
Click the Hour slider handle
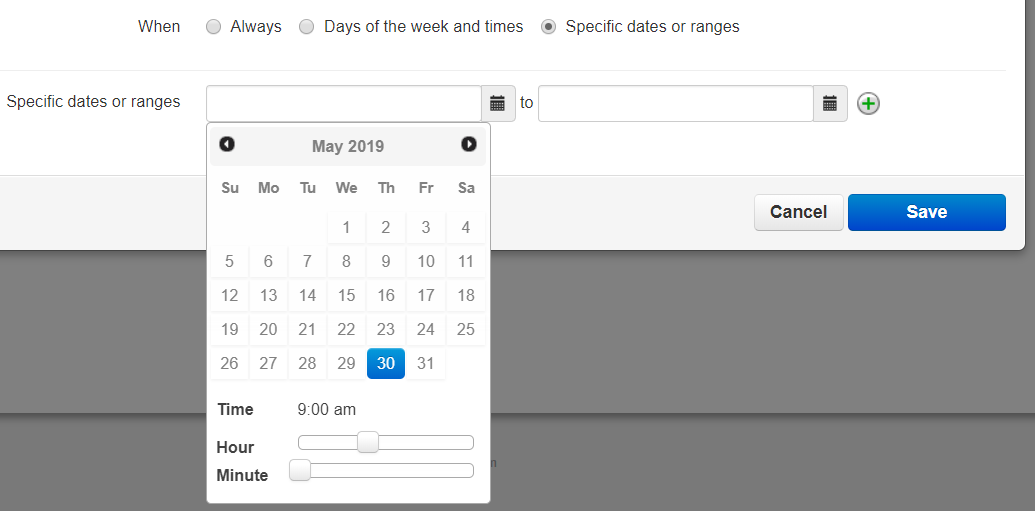click(x=368, y=442)
